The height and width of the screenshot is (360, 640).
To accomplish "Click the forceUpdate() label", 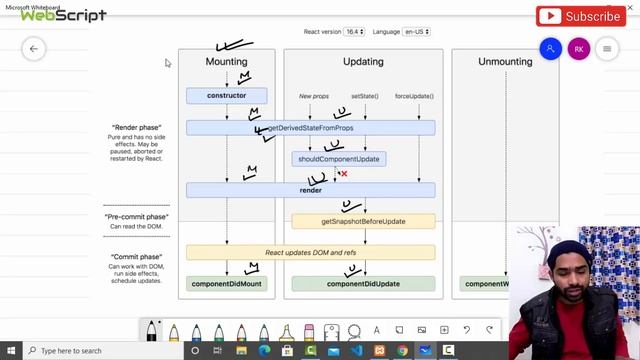I will point(414,96).
